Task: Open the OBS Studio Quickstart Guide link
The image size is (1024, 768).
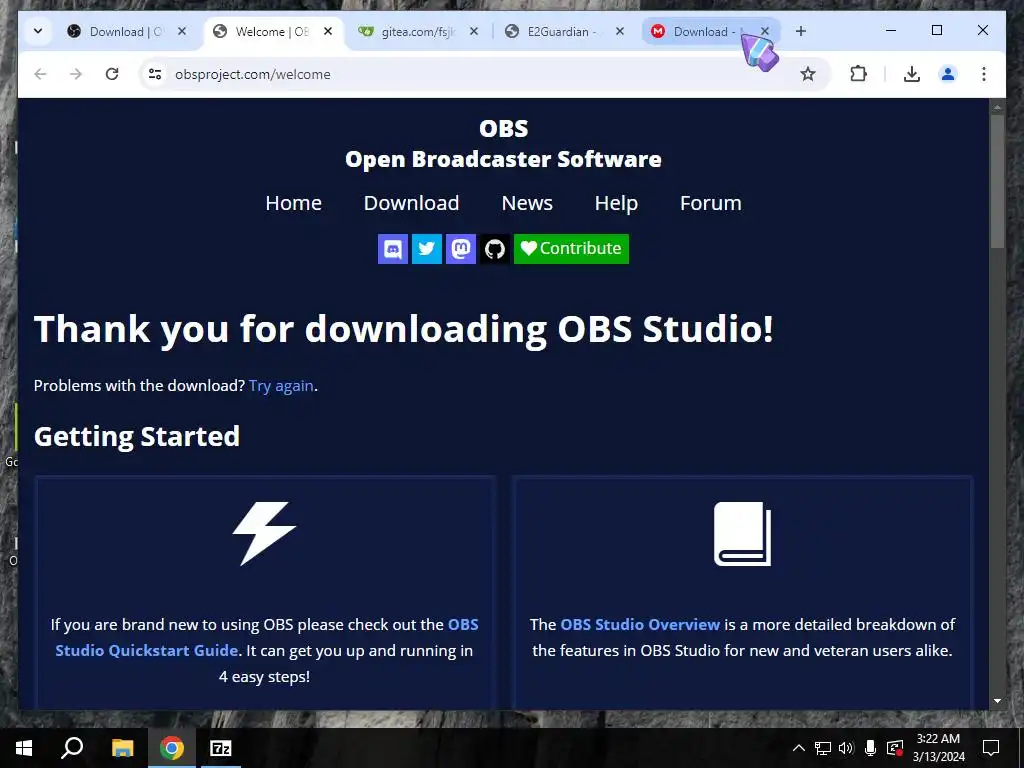Action: 267,637
